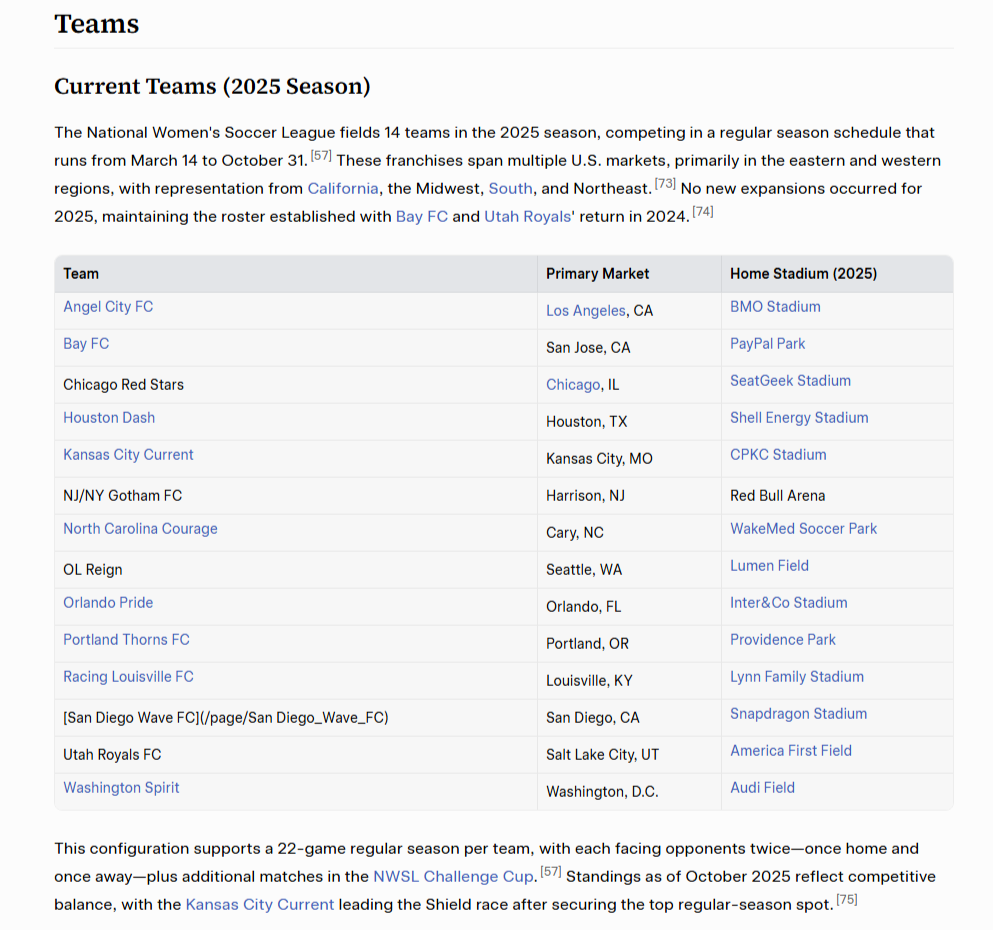Screen dimensions: 993x930
Task: Open Los Angeles market link
Action: 586,311
